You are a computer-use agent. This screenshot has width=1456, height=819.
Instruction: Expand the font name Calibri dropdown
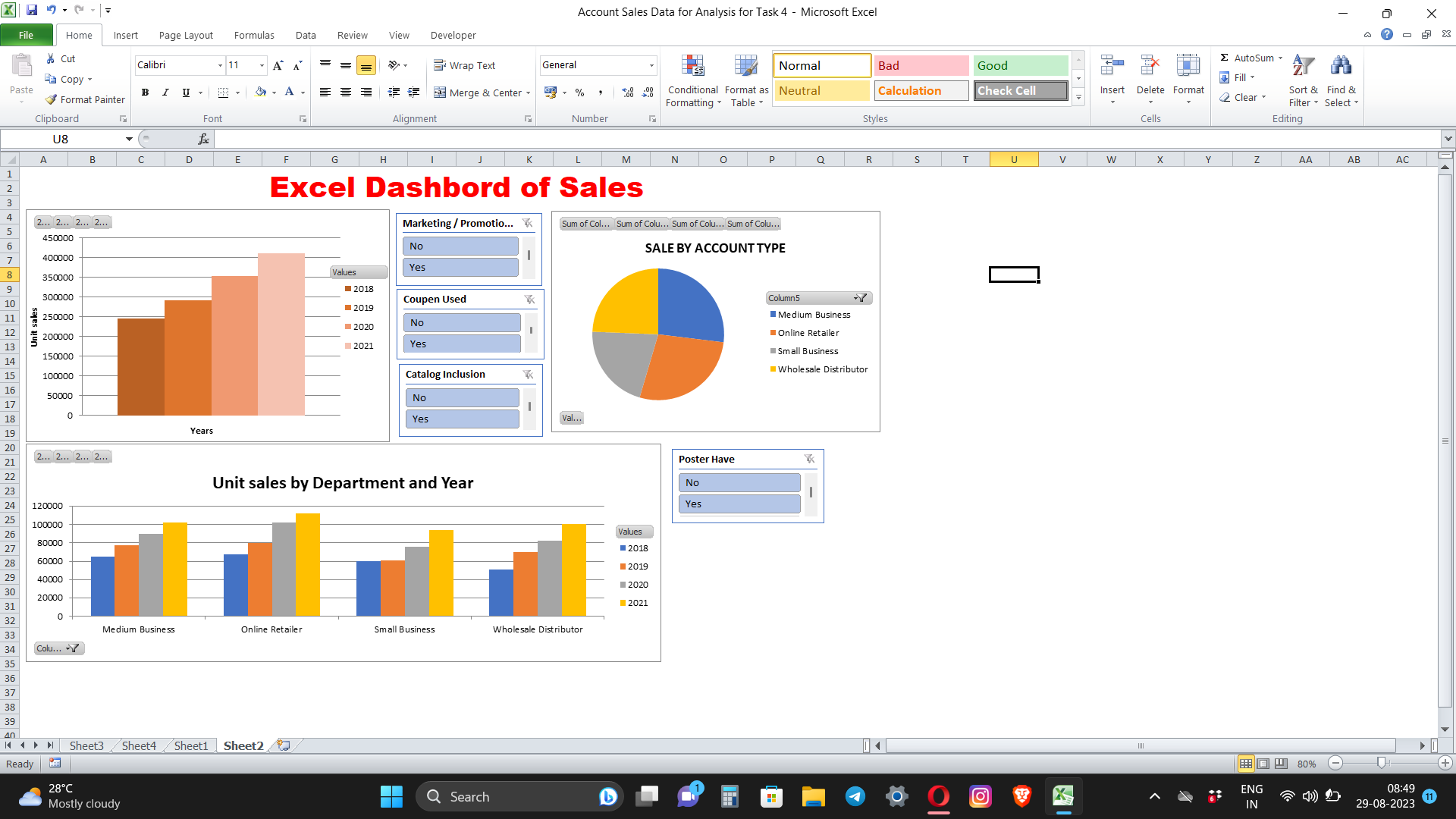tap(220, 65)
